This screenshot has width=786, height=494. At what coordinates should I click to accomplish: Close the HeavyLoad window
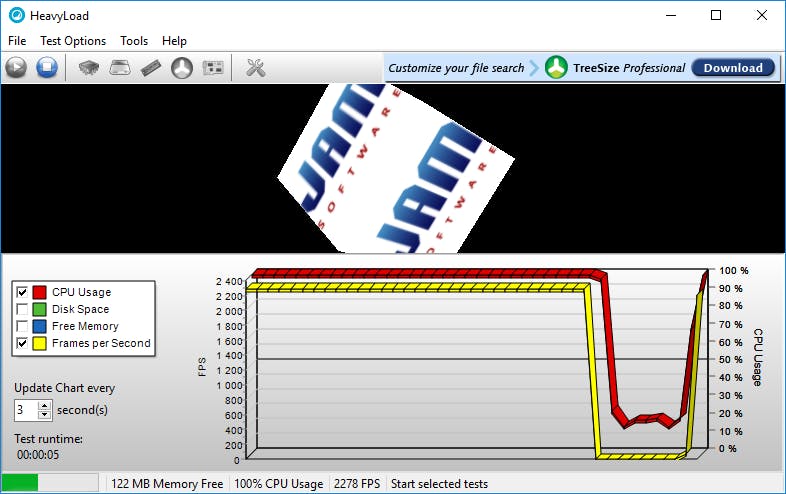pos(761,16)
